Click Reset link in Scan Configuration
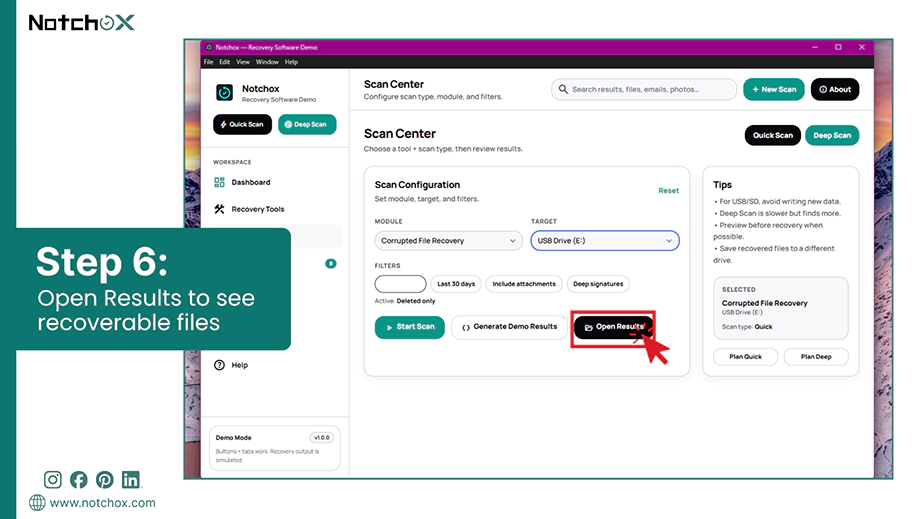This screenshot has height=519, width=922. [x=669, y=190]
